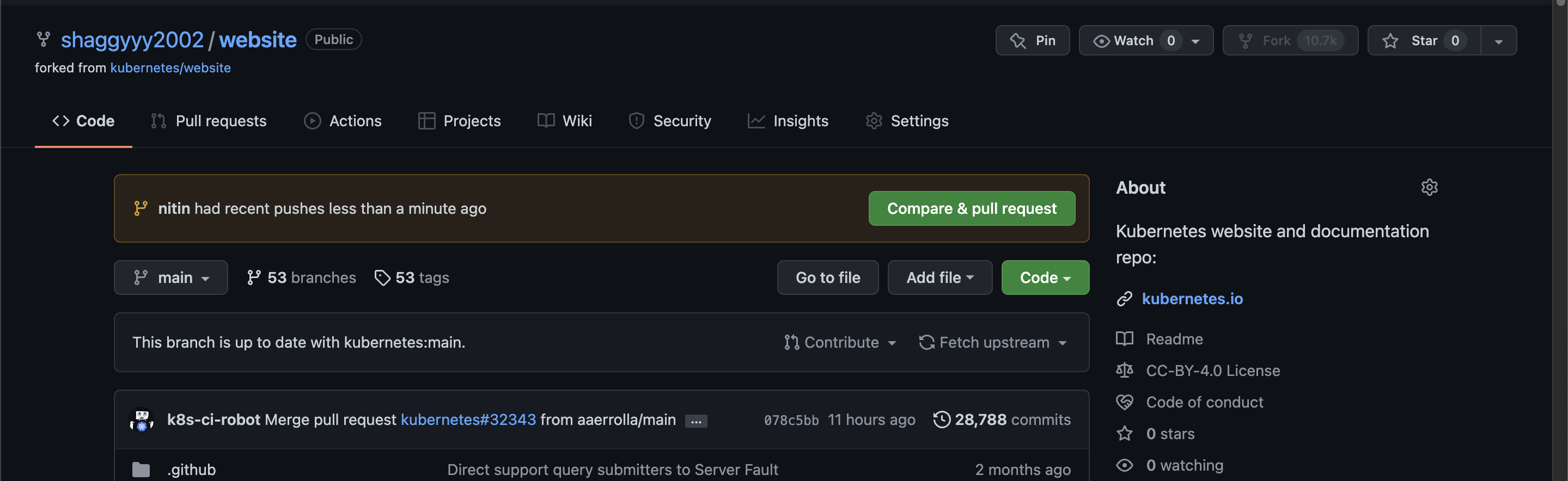Open the Code of conduct link
This screenshot has height=481, width=1568.
click(1204, 402)
